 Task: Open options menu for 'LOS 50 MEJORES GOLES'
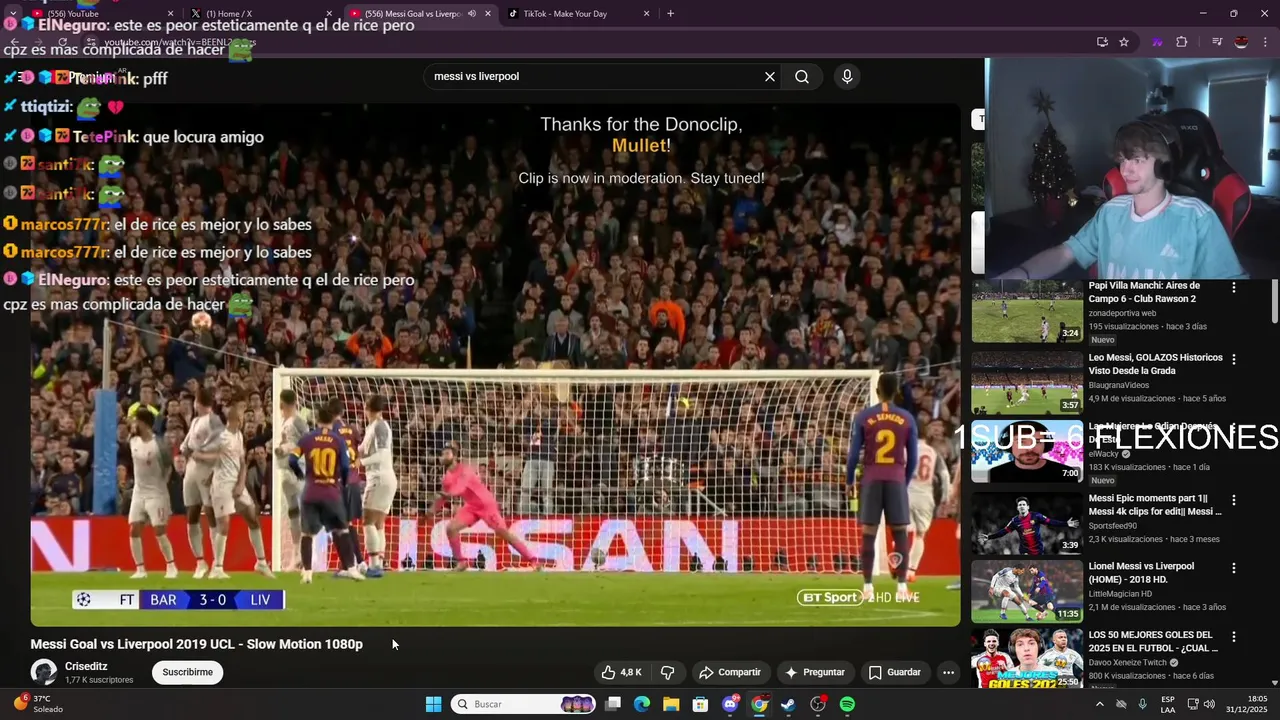pyautogui.click(x=1233, y=637)
